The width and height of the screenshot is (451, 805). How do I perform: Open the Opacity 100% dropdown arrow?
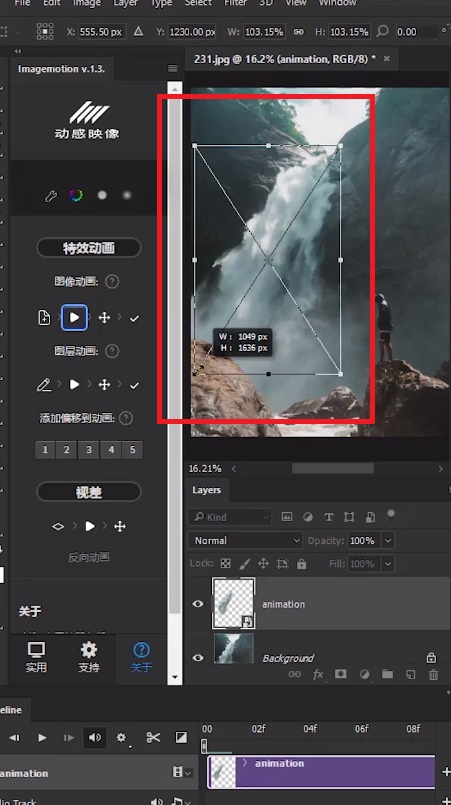point(388,541)
